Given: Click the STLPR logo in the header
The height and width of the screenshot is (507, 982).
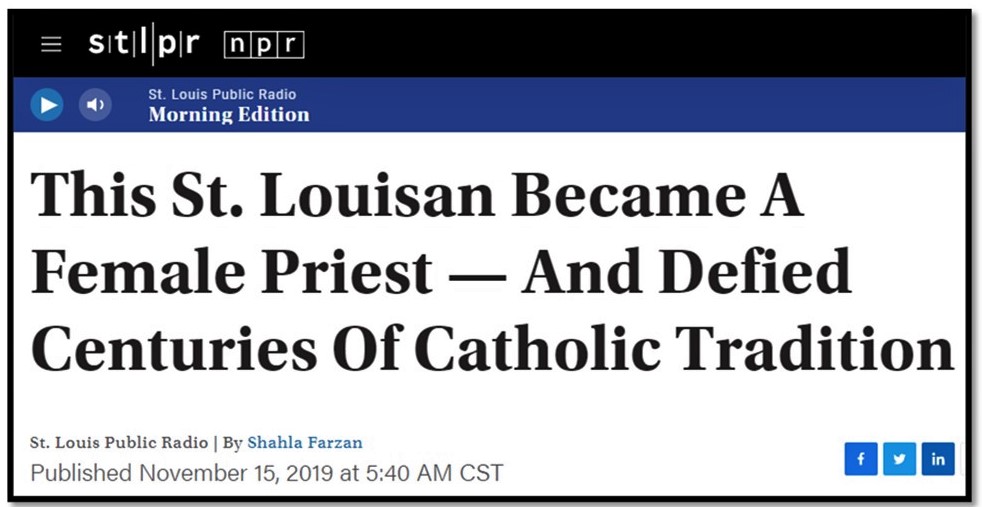Looking at the screenshot, I should (x=143, y=45).
